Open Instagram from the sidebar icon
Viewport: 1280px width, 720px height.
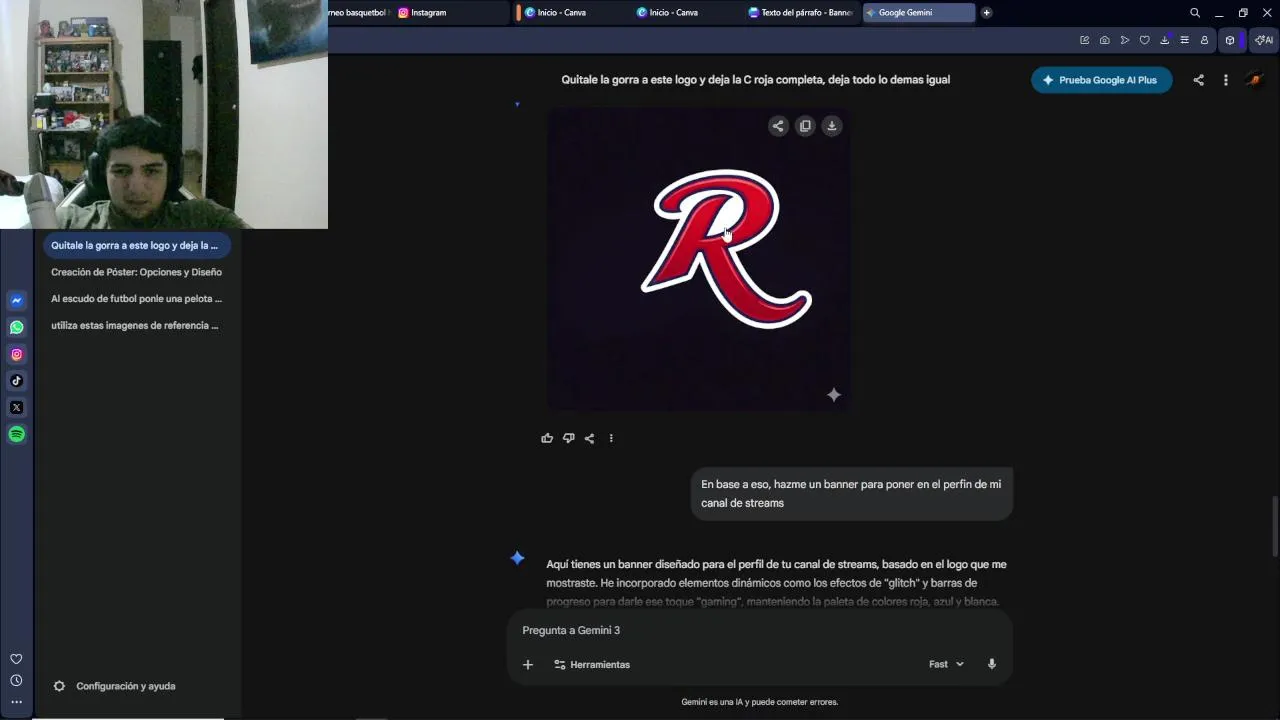(x=16, y=354)
